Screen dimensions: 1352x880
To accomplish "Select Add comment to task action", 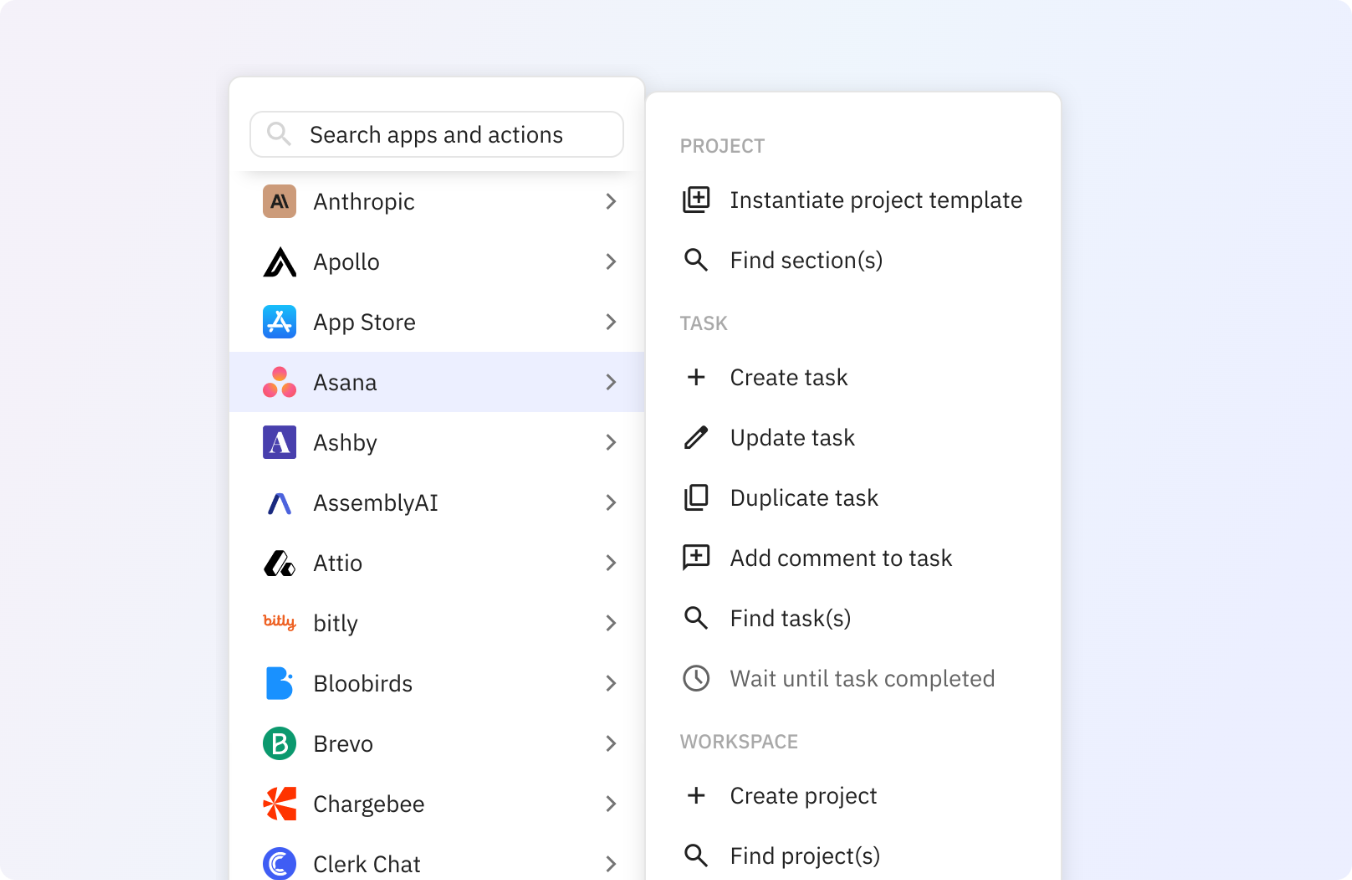I will tap(853, 558).
